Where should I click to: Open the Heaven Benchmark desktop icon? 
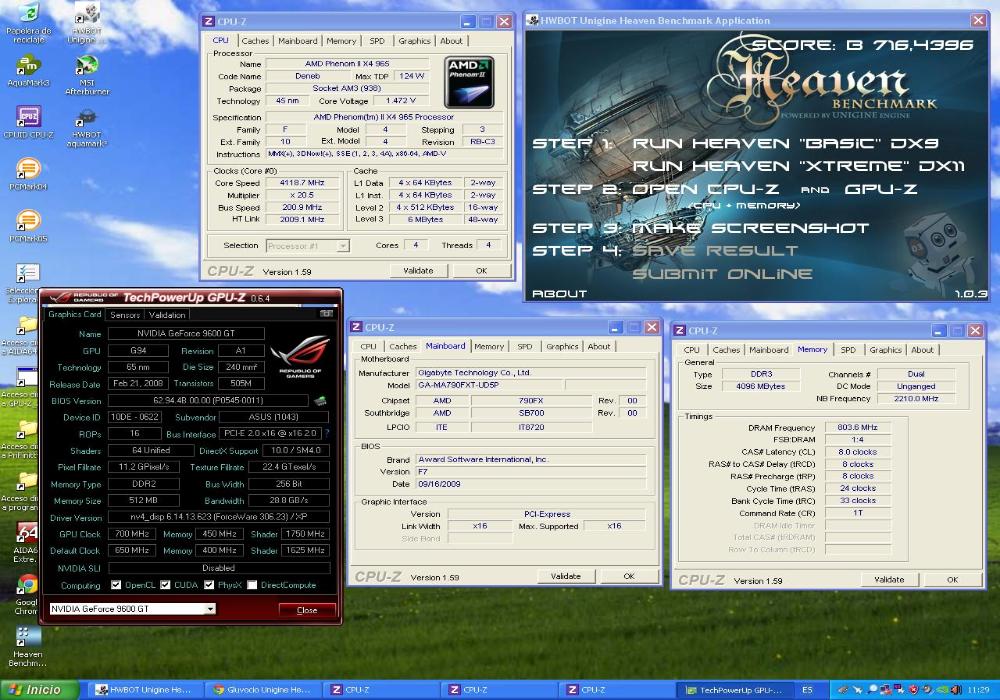click(27, 646)
